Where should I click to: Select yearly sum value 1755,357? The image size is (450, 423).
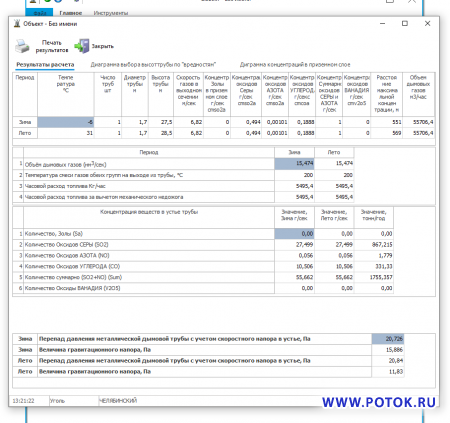tap(374, 277)
